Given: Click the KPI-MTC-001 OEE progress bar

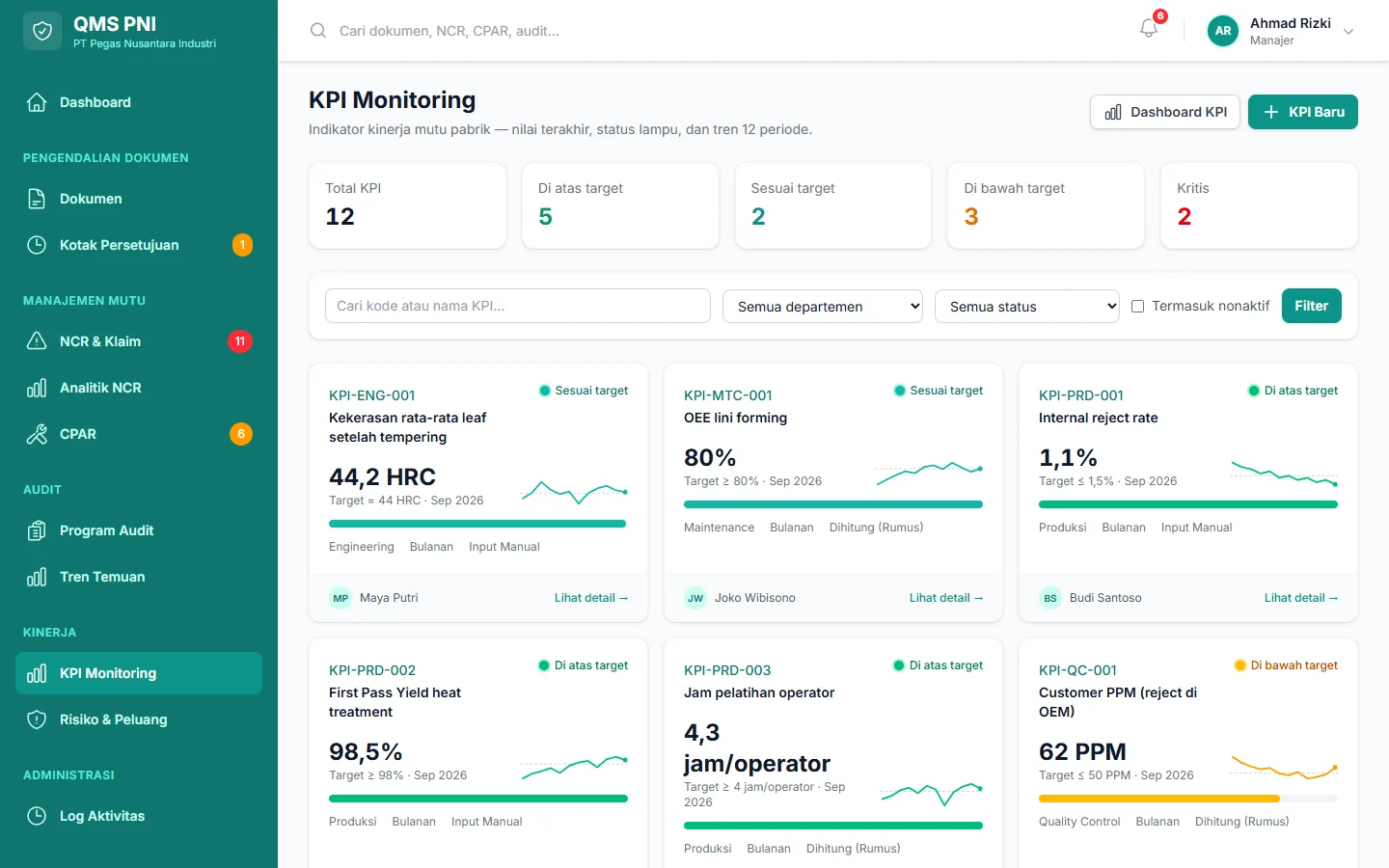Looking at the screenshot, I should 833,504.
